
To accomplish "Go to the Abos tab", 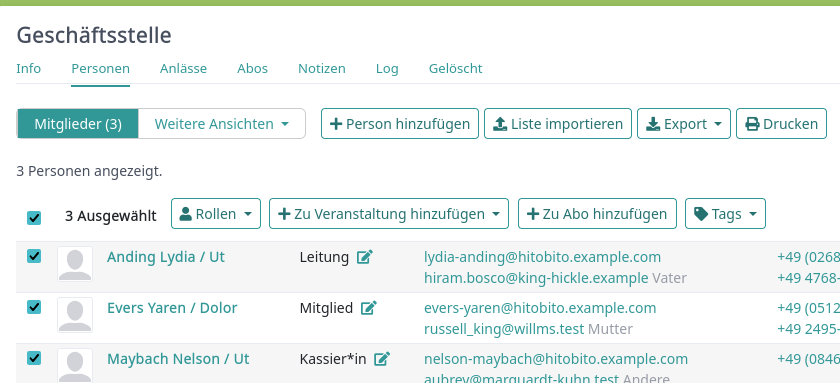I will pos(252,69).
